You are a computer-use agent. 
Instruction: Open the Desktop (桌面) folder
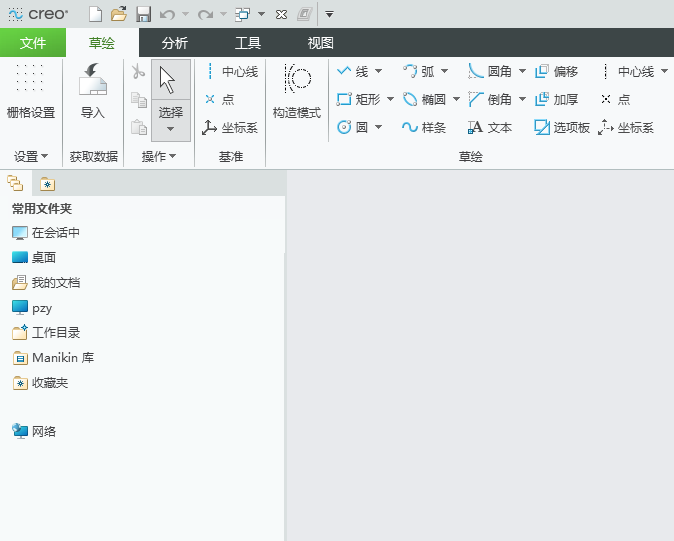(x=34, y=257)
